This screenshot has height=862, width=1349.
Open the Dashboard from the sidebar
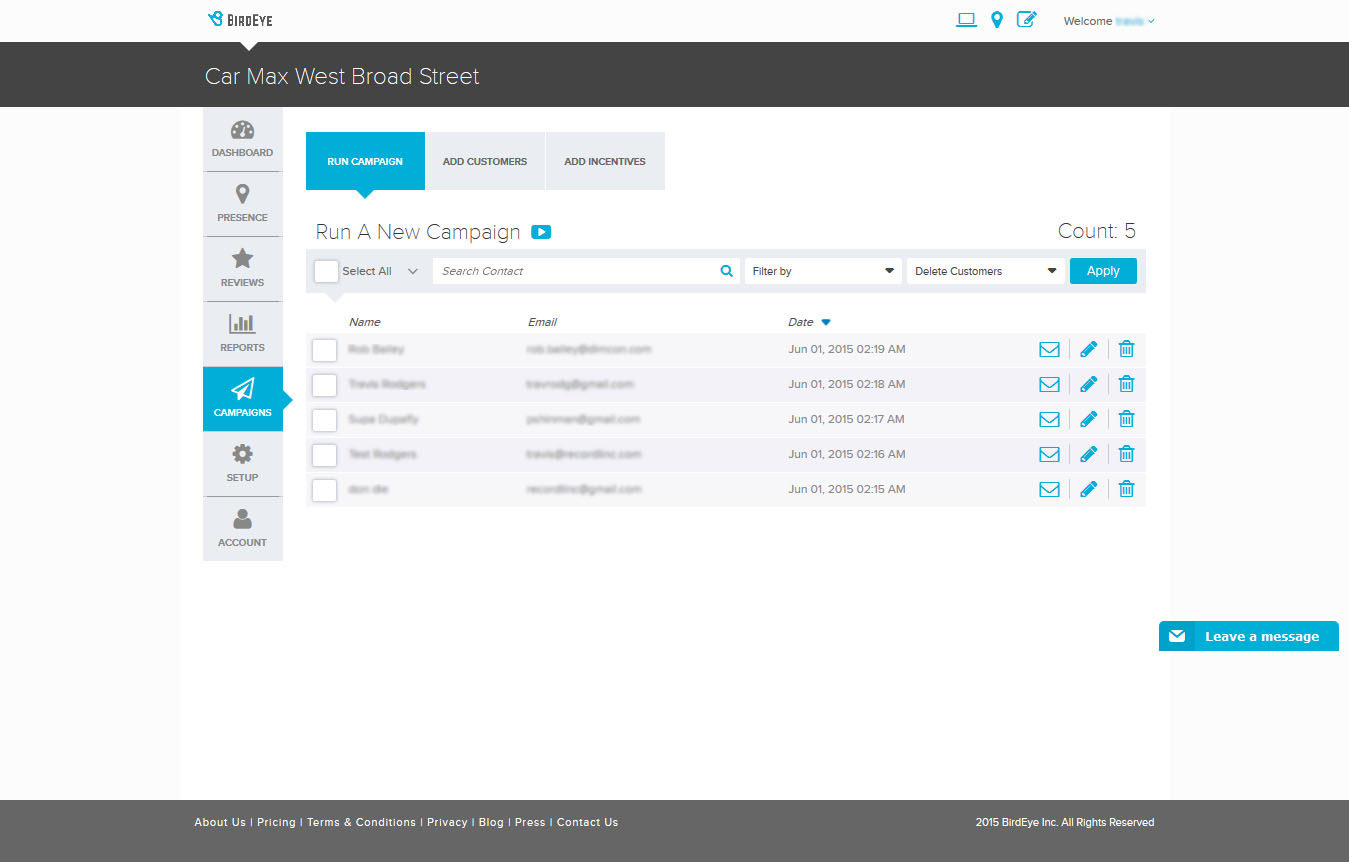click(242, 138)
